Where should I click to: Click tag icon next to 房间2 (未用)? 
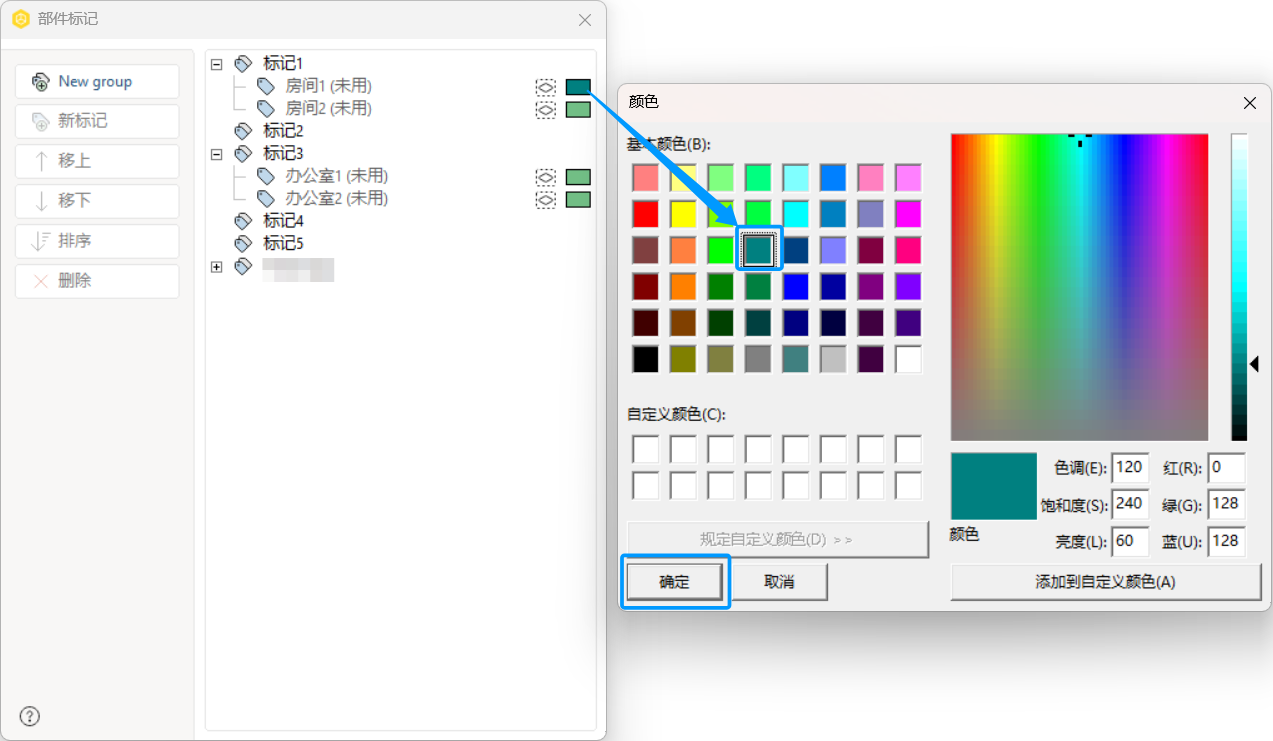tap(265, 108)
